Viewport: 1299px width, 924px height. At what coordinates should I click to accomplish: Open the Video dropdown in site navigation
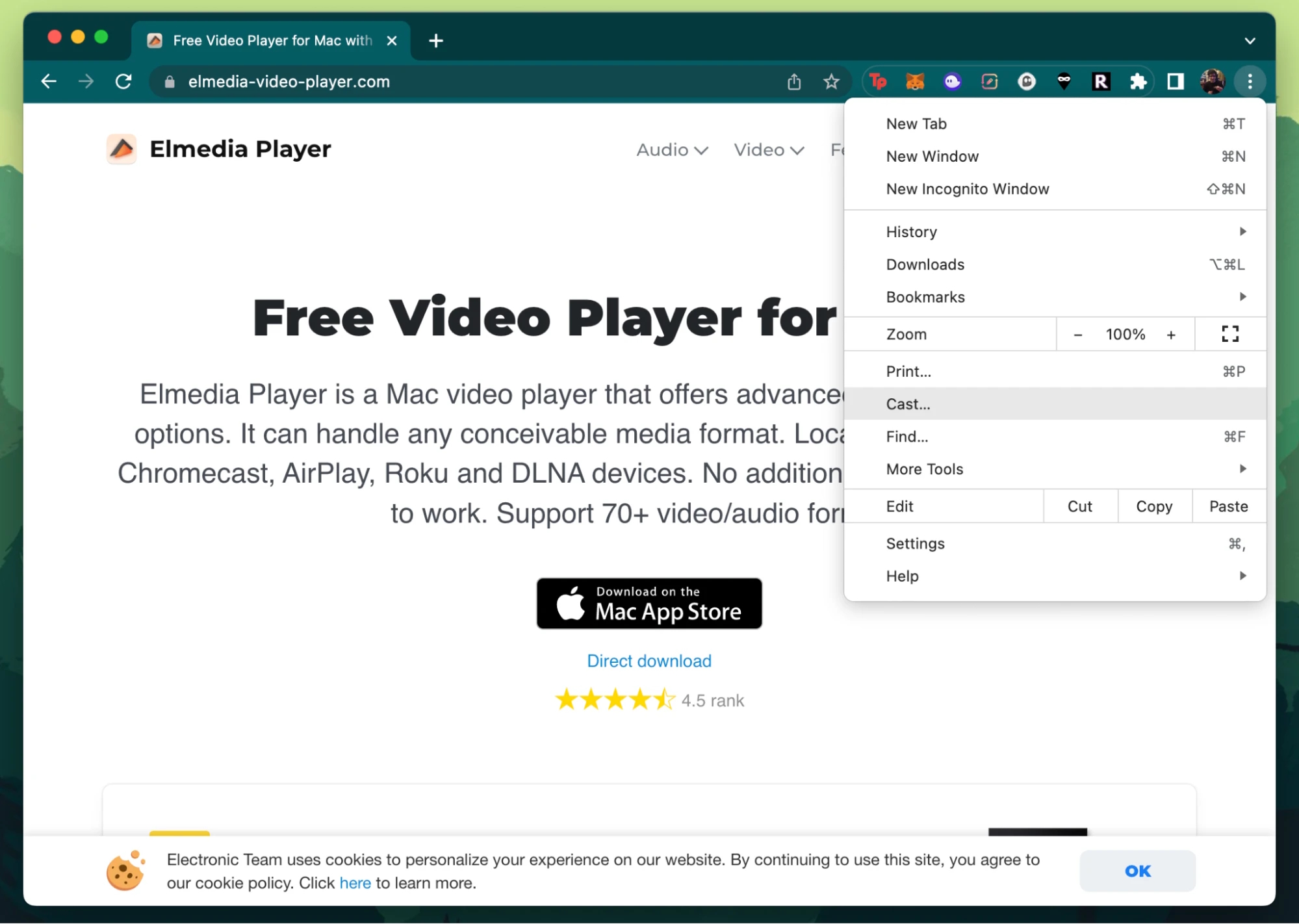(768, 149)
